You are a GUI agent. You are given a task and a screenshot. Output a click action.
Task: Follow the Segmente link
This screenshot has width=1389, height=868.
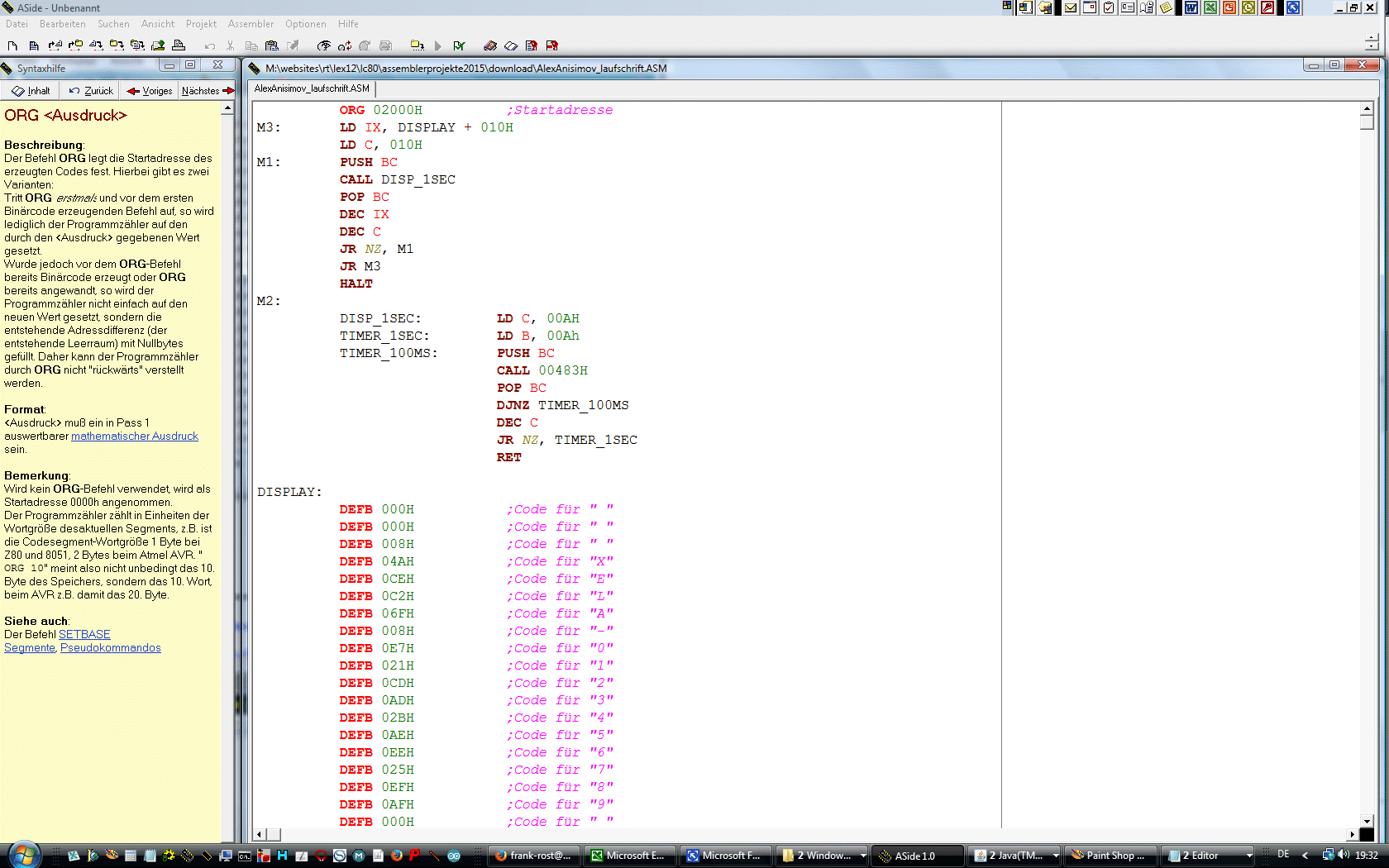click(30, 647)
